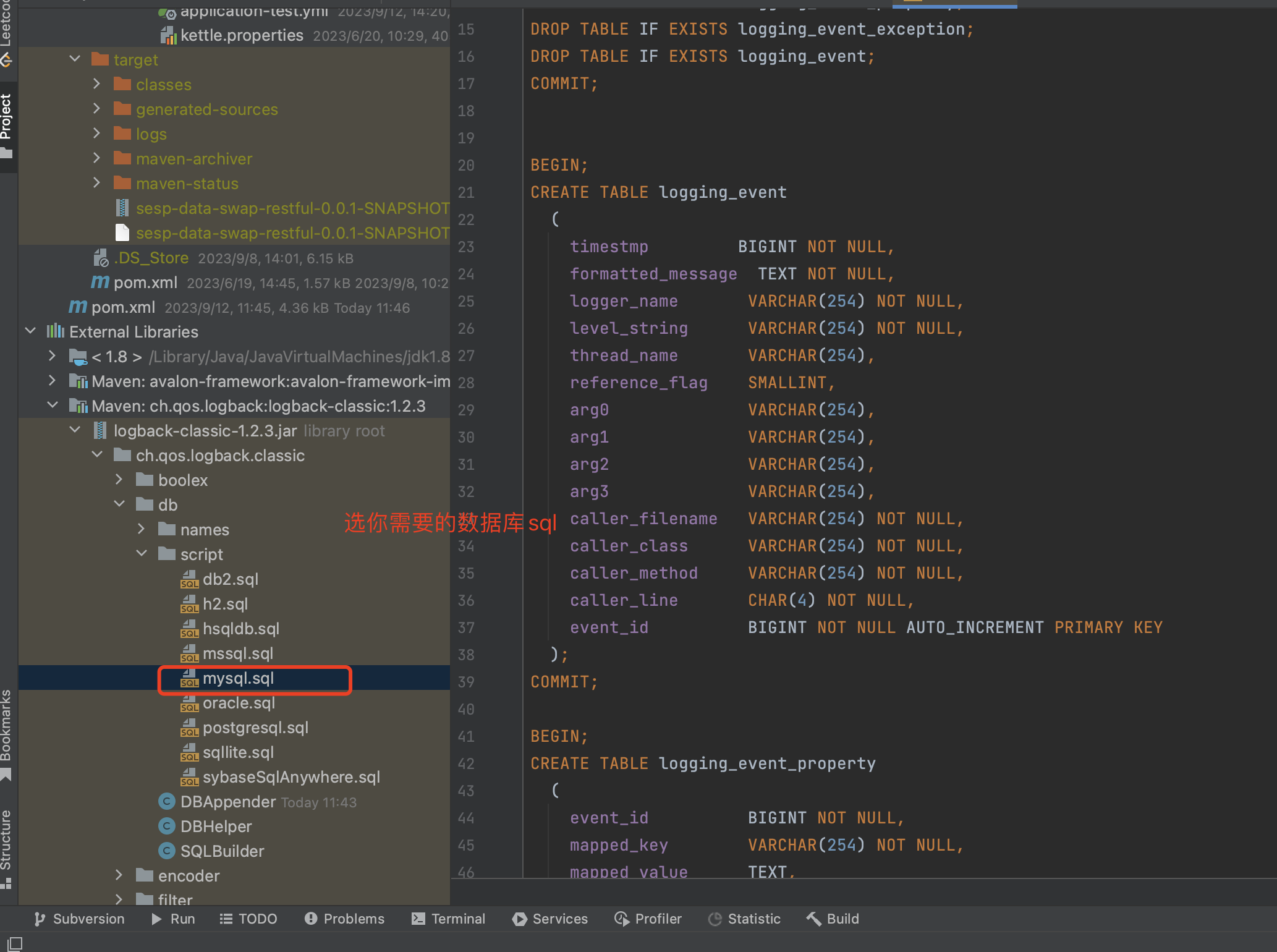
Task: Select the DBAppender class
Action: (227, 801)
